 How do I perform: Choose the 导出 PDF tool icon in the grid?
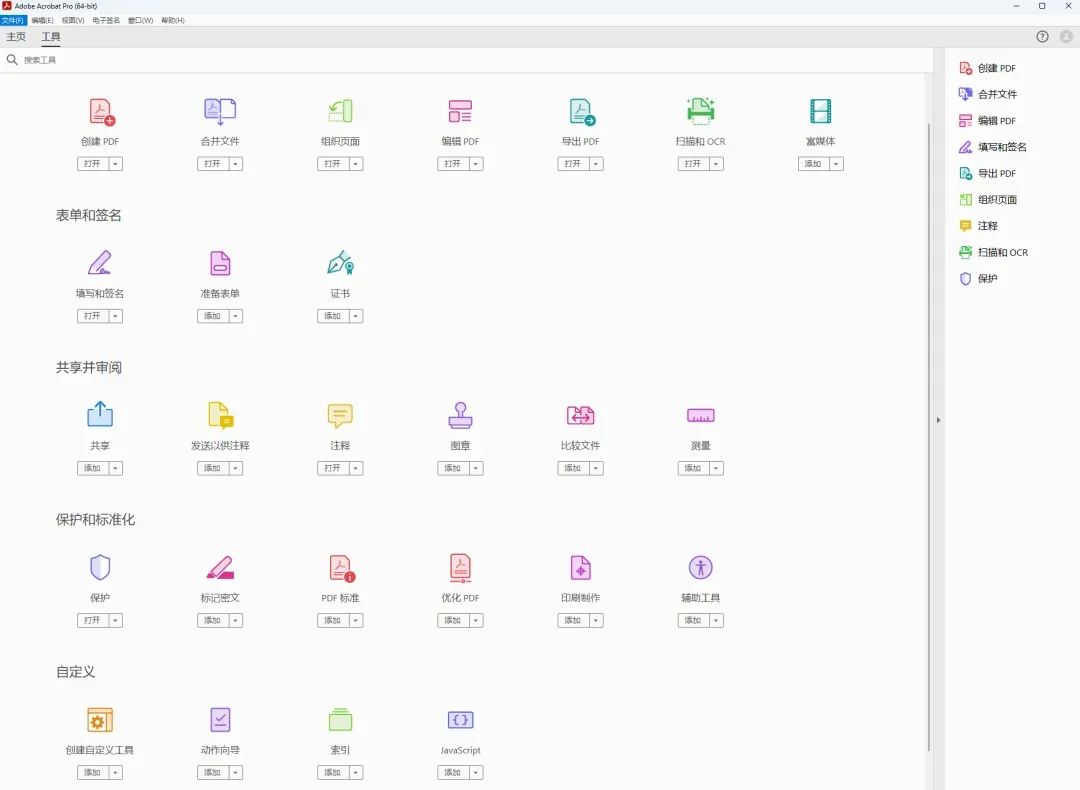coord(581,112)
